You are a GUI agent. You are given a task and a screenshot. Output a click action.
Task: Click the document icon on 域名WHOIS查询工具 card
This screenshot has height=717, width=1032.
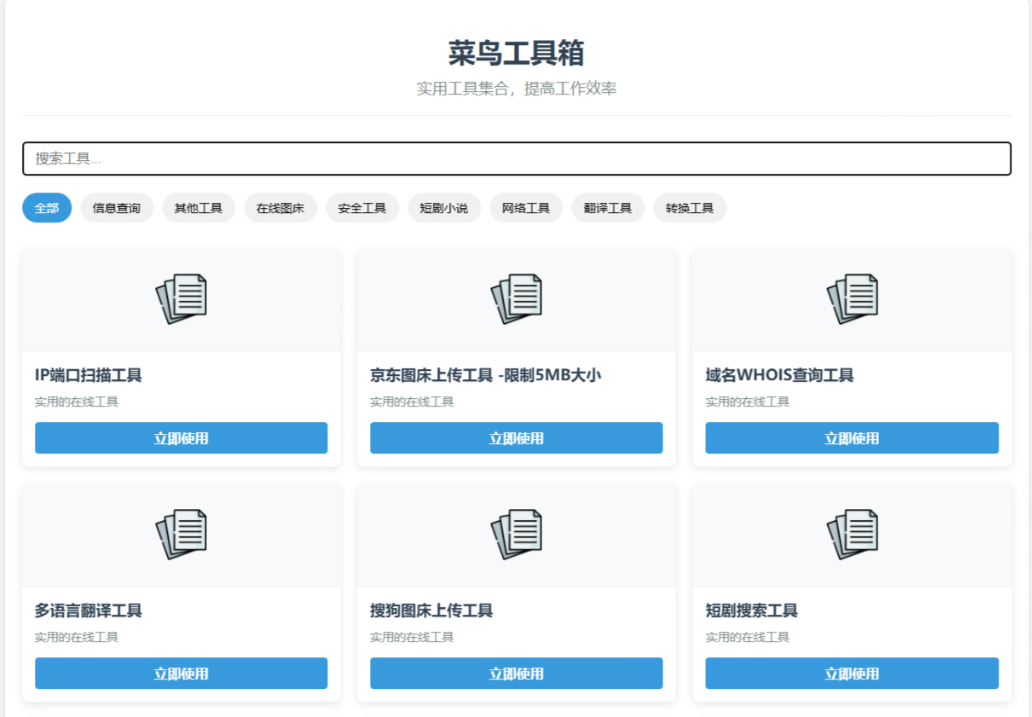tap(852, 297)
